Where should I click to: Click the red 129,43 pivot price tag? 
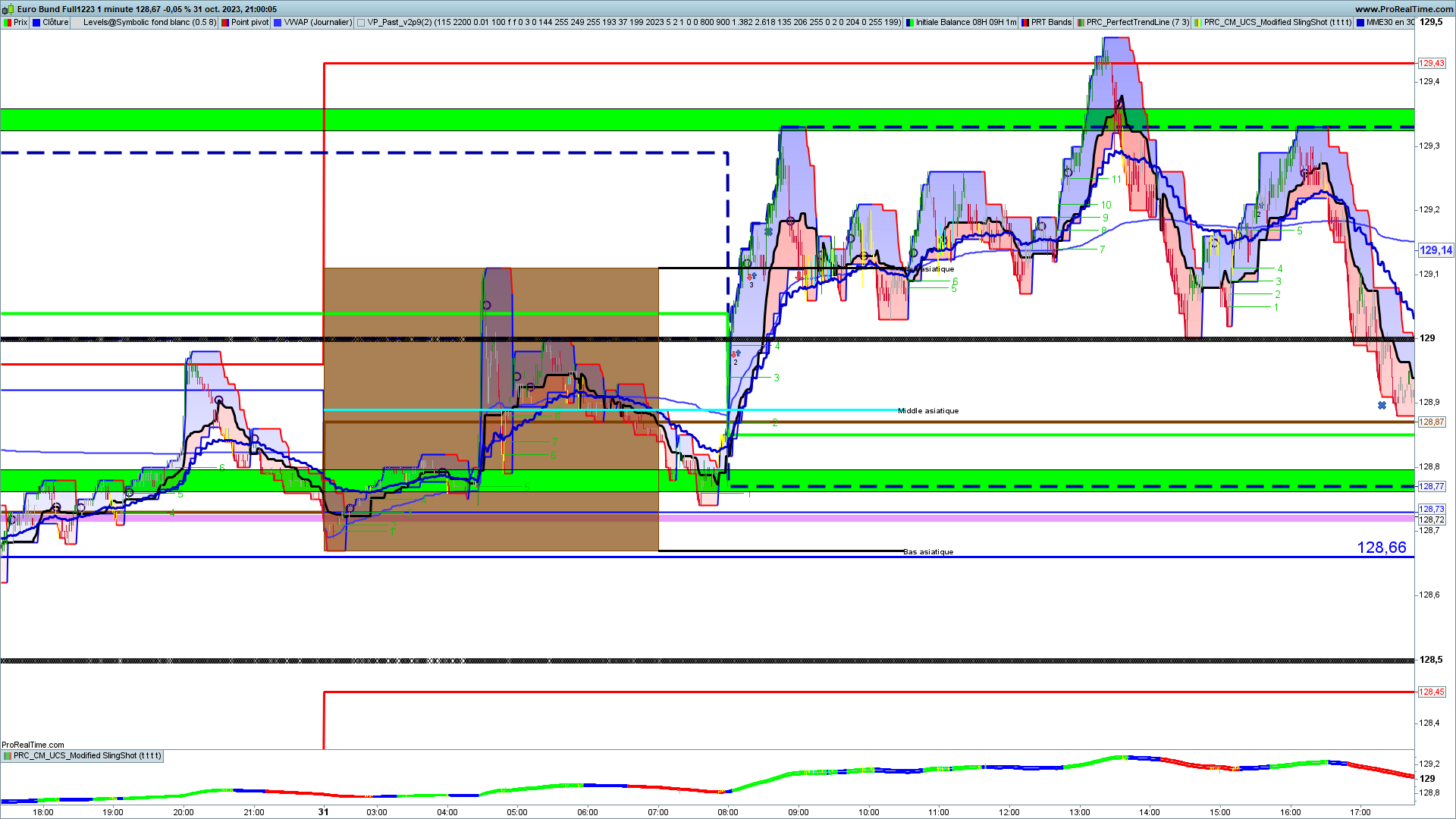(1432, 64)
